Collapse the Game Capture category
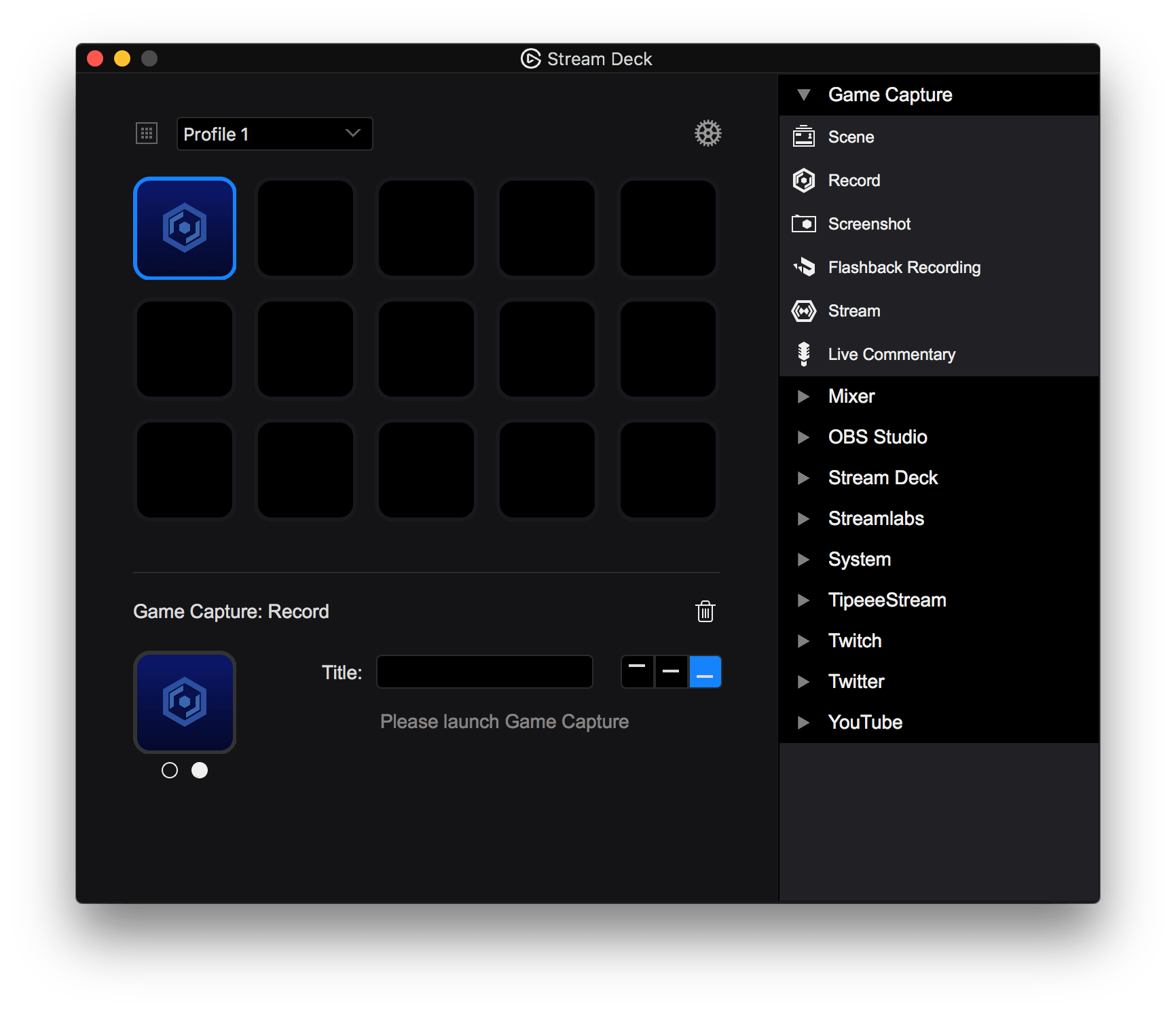The image size is (1176, 1012). tap(805, 94)
